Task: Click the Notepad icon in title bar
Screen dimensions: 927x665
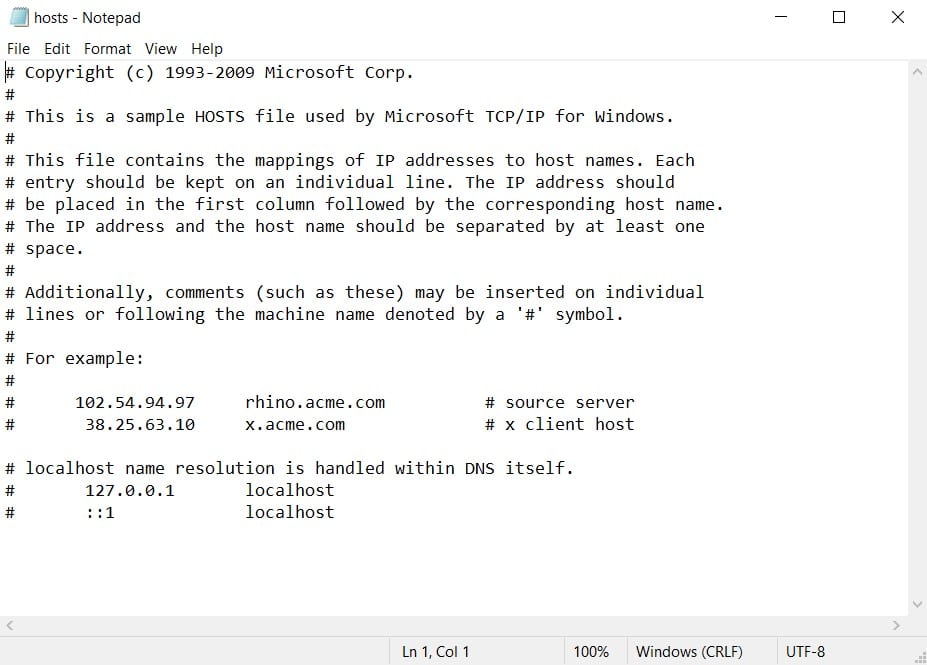Action: tap(19, 17)
